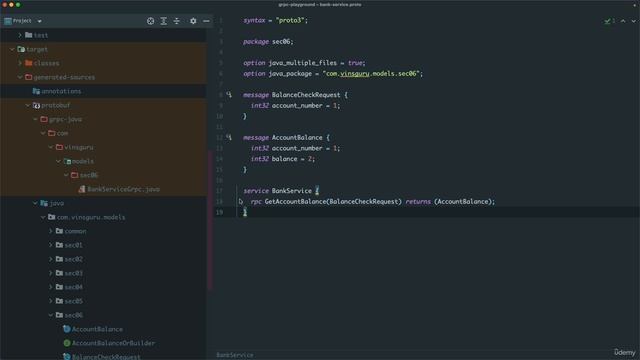Select the sec05 package
640x360 pixels.
(73, 301)
